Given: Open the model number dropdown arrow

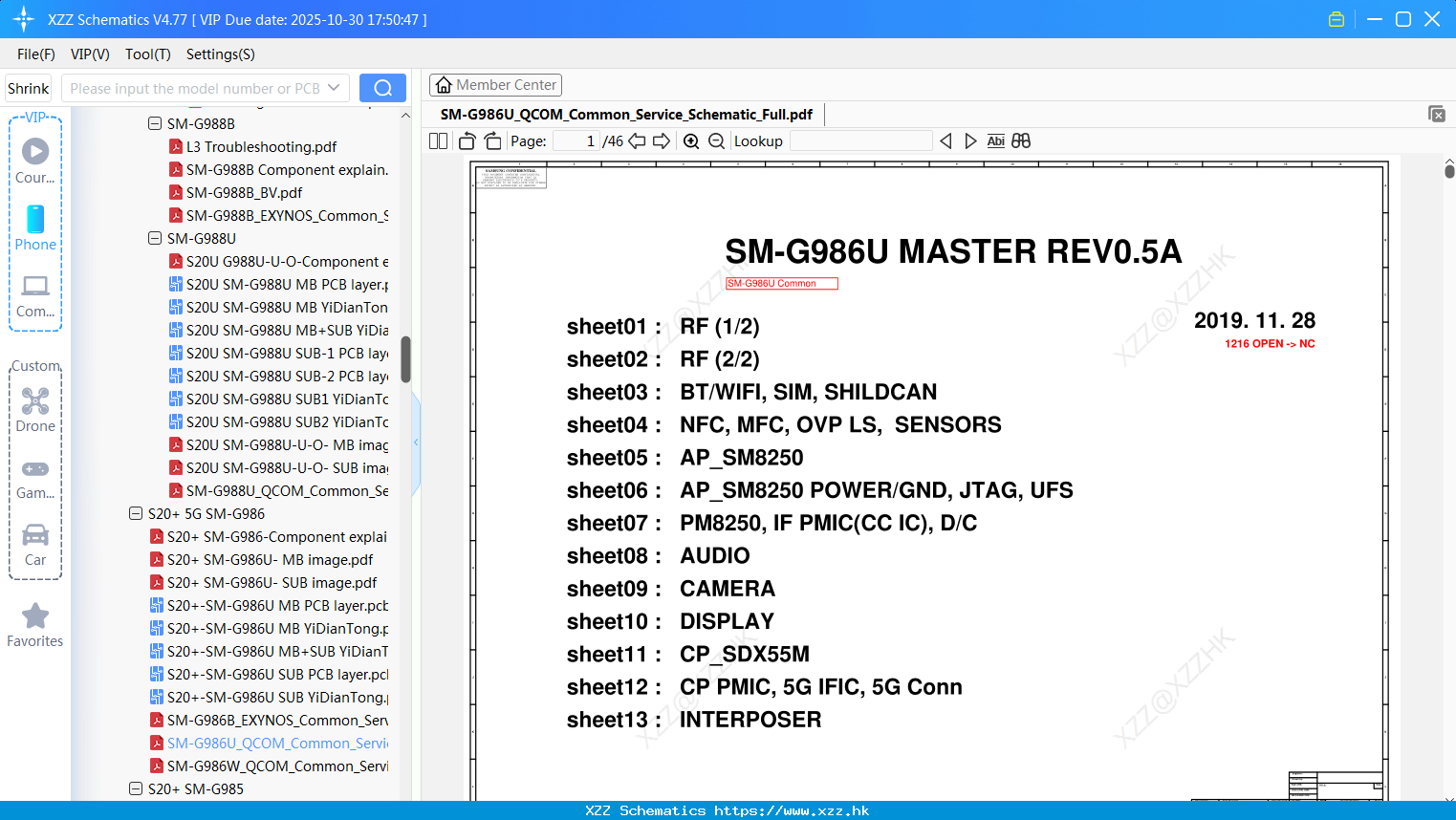Looking at the screenshot, I should 334,88.
